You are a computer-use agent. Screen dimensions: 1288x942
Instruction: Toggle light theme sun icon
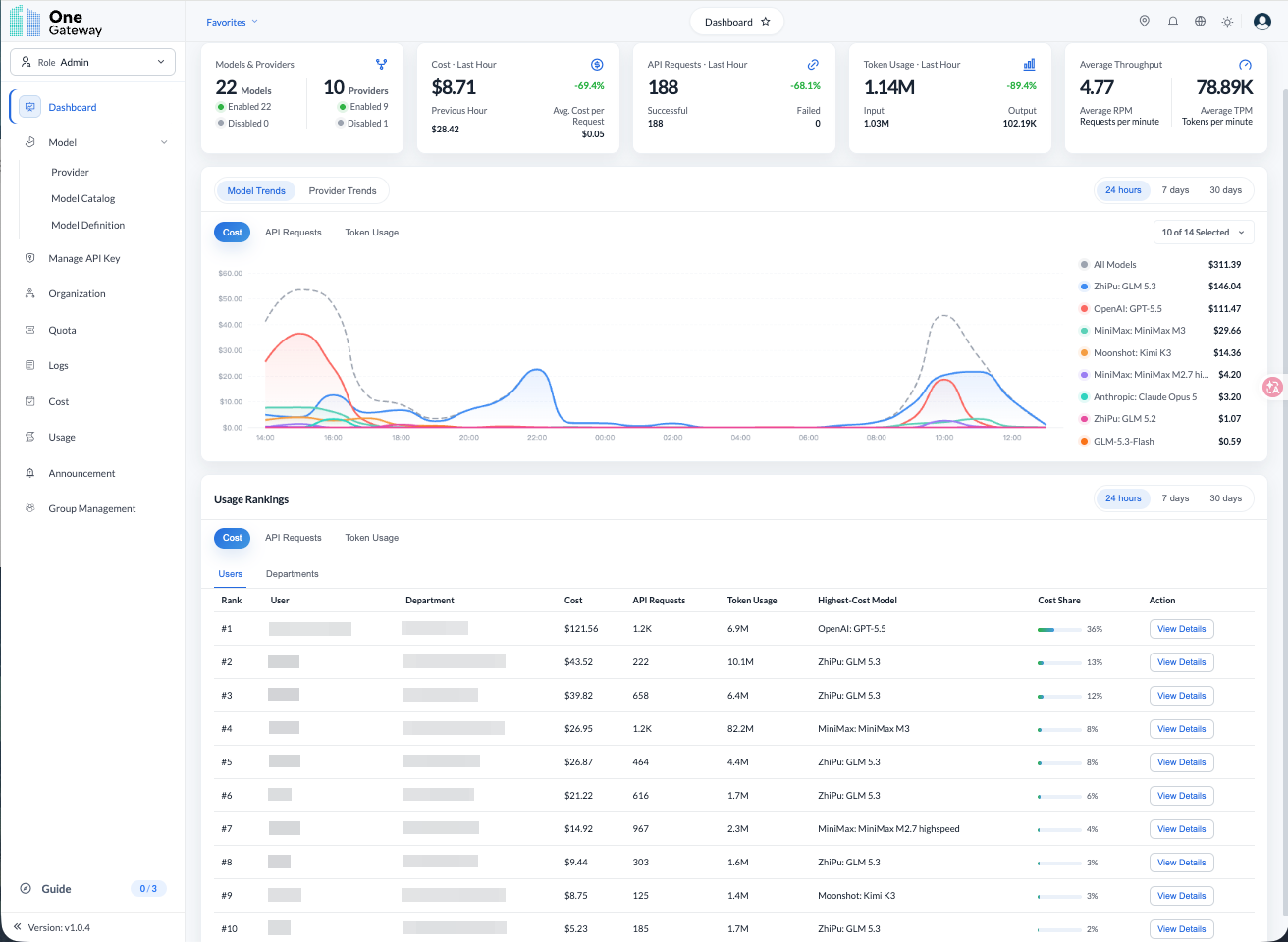pos(1227,22)
